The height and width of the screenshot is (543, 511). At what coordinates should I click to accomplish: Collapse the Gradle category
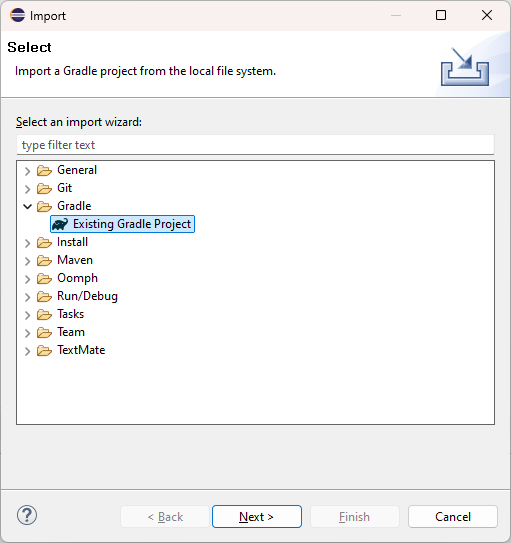28,206
